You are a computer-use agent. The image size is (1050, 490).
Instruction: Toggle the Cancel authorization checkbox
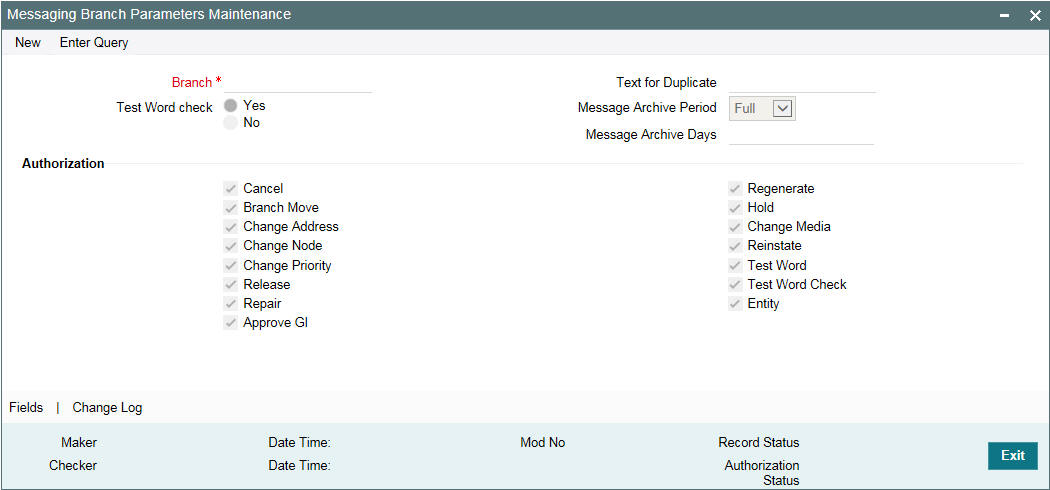click(x=231, y=189)
